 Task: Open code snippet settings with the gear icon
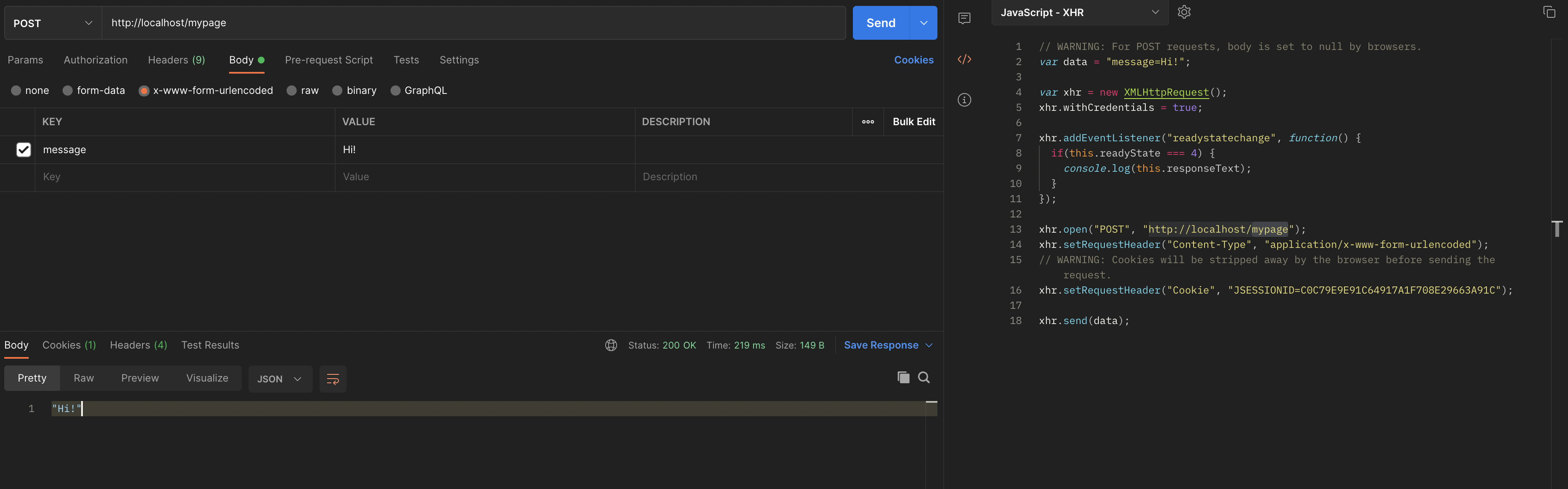pos(1183,11)
